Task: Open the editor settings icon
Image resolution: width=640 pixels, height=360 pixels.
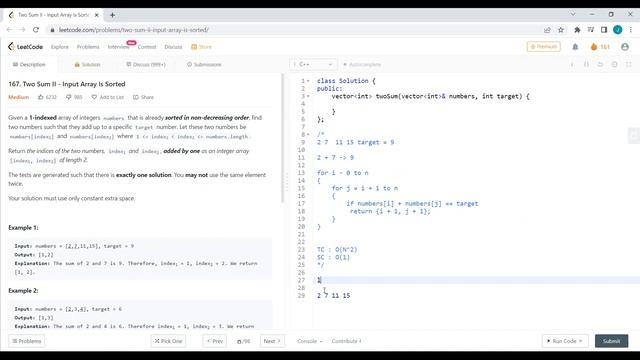Action: (x=614, y=64)
